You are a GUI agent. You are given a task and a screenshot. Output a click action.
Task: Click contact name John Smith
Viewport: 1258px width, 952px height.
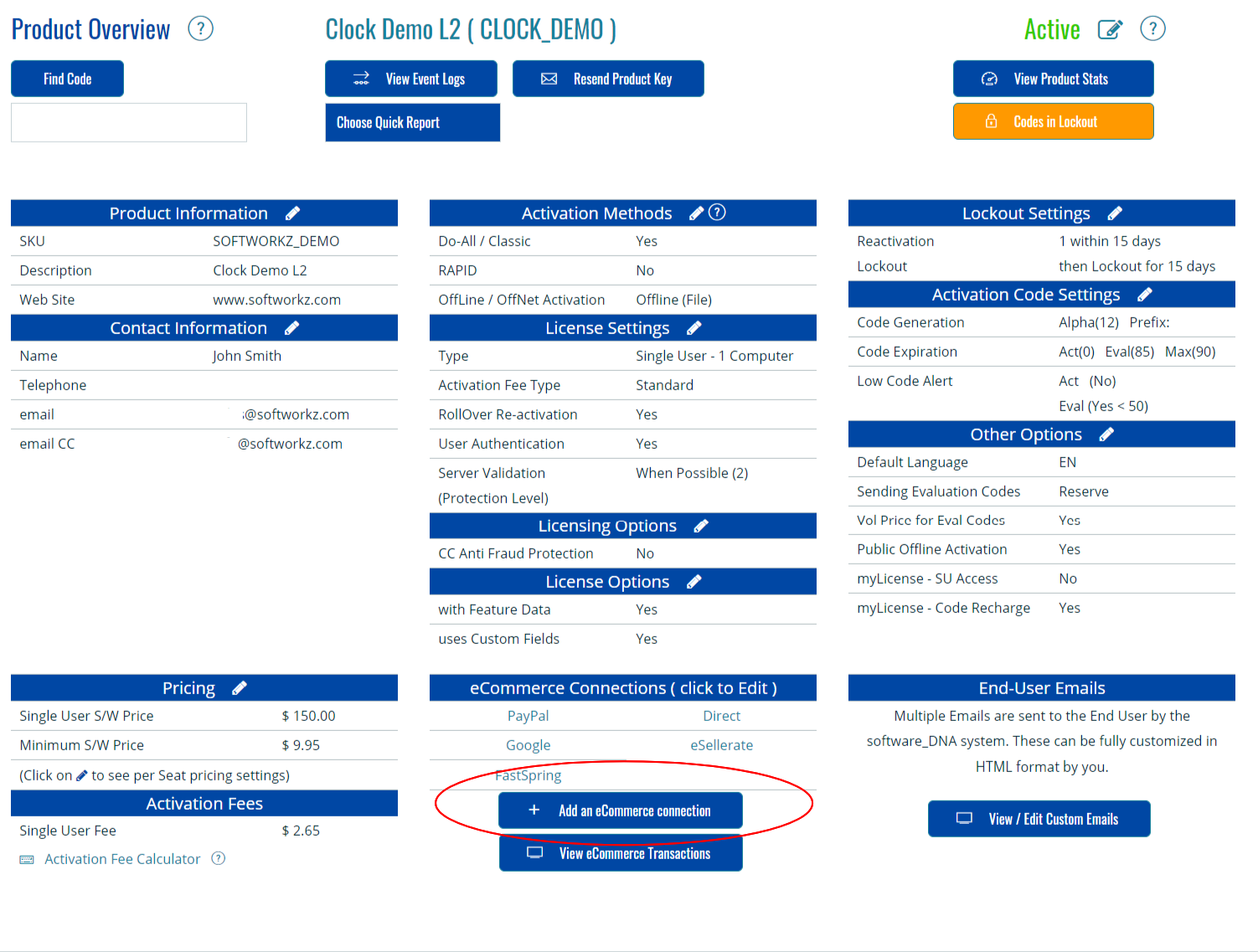246,356
